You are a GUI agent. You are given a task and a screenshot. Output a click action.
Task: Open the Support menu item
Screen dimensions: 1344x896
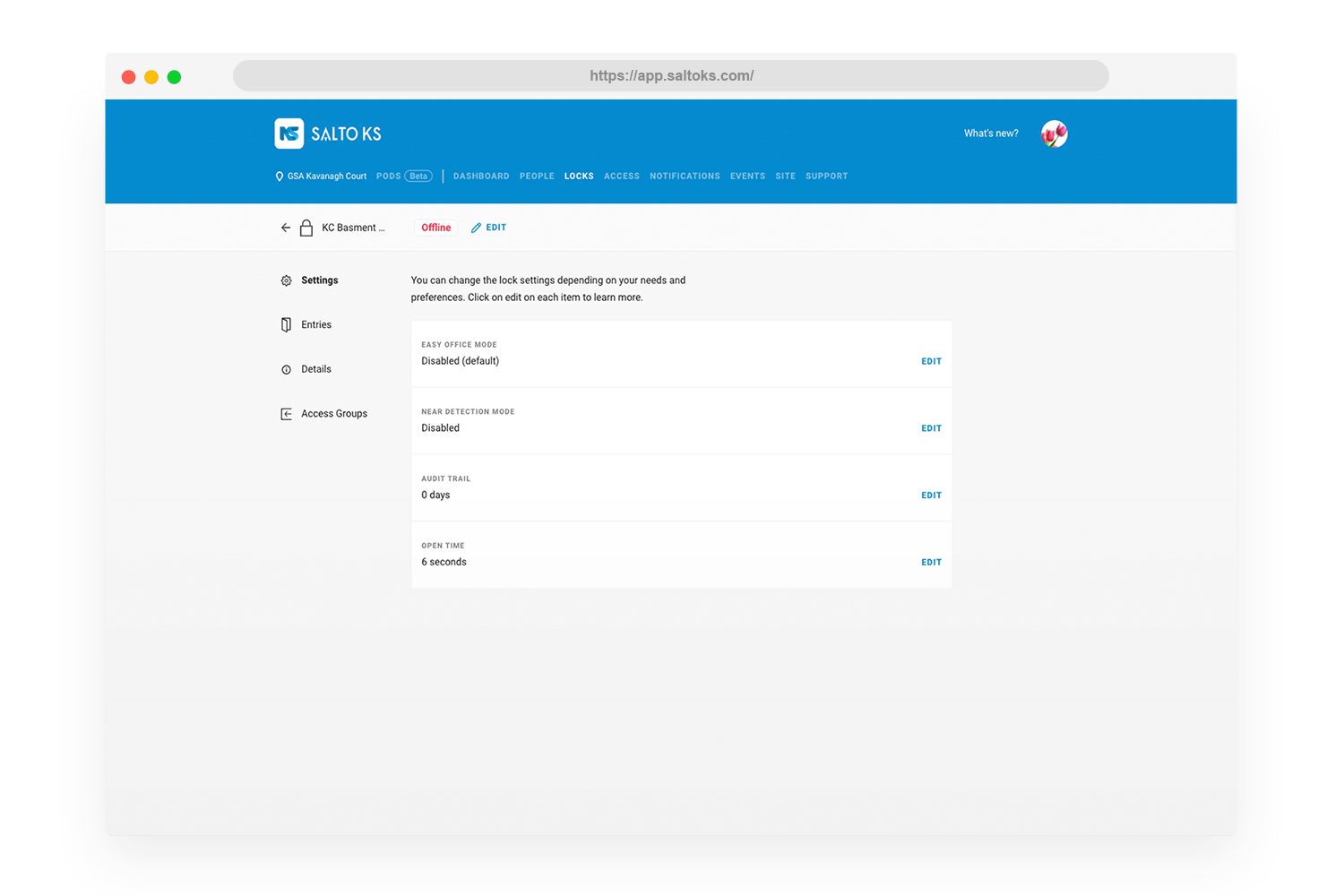coord(826,177)
